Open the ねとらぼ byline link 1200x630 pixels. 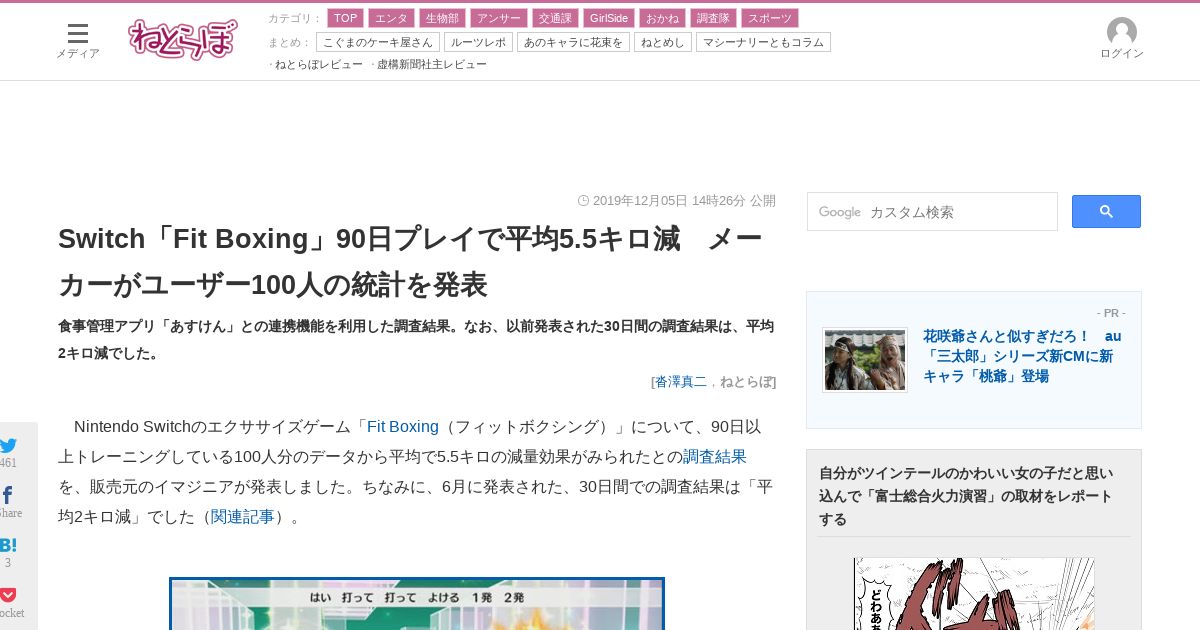[x=746, y=381]
